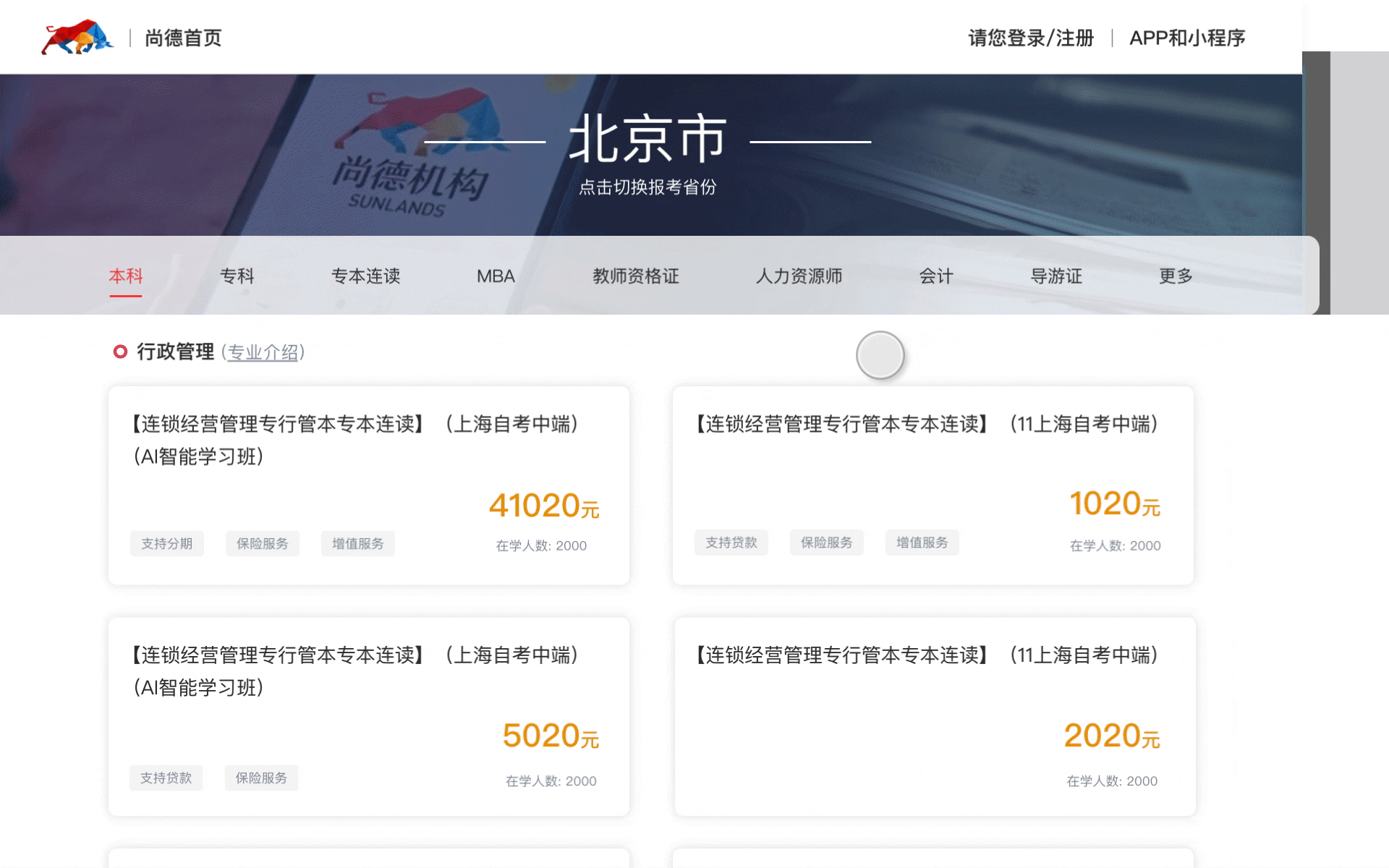This screenshot has width=1389, height=868.
Task: Open the 更多 dropdown
Action: (x=1174, y=276)
